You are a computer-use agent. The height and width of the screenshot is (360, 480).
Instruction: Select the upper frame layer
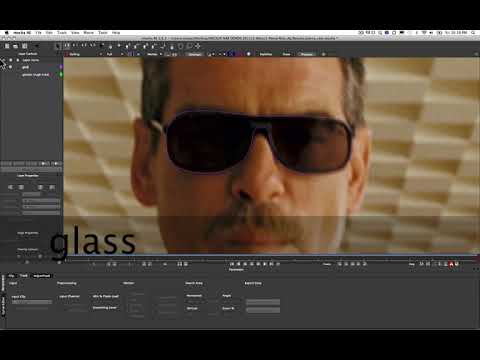pos(31,60)
